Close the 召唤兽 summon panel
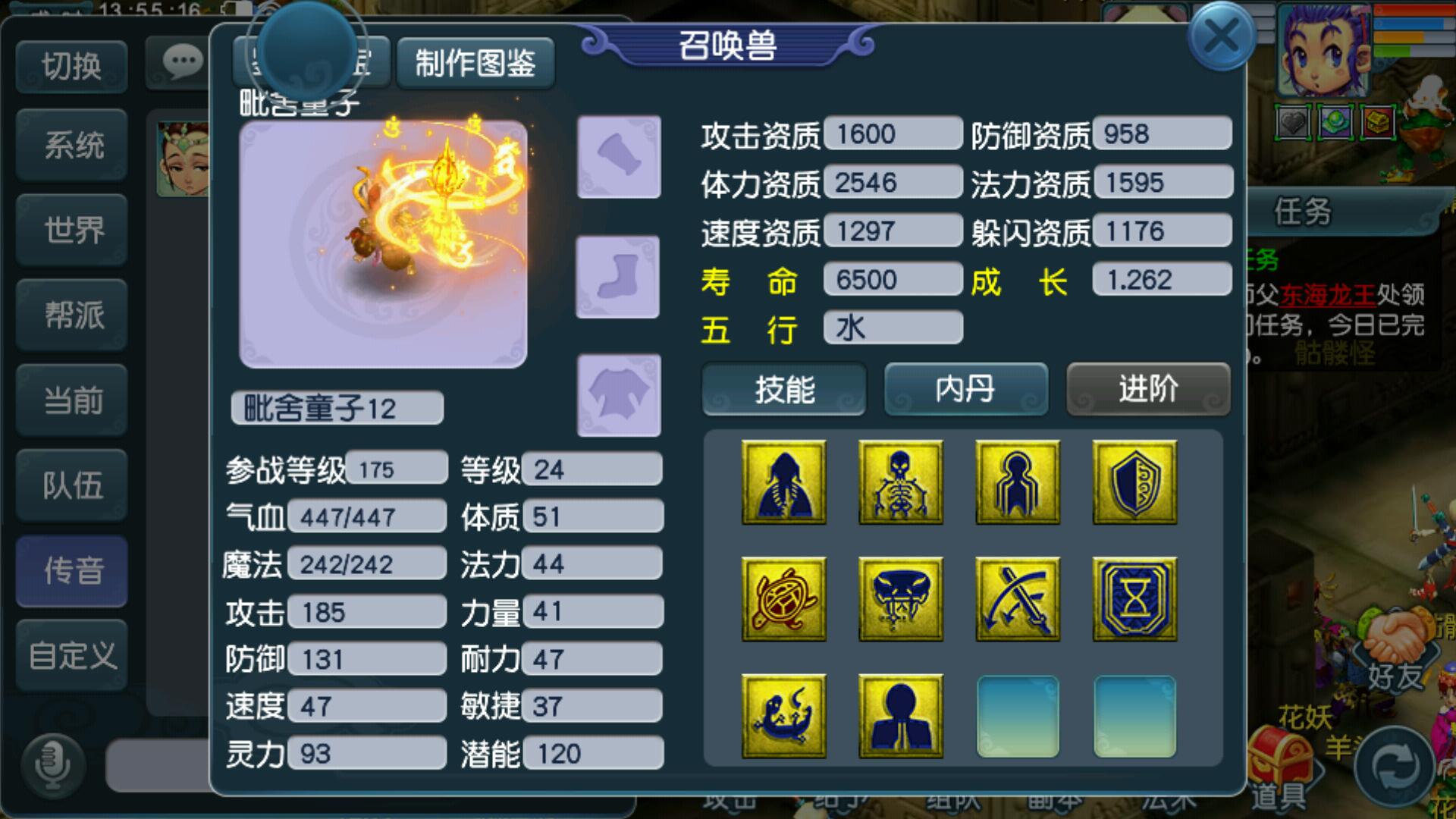The height and width of the screenshot is (819, 1456). coord(1221,36)
